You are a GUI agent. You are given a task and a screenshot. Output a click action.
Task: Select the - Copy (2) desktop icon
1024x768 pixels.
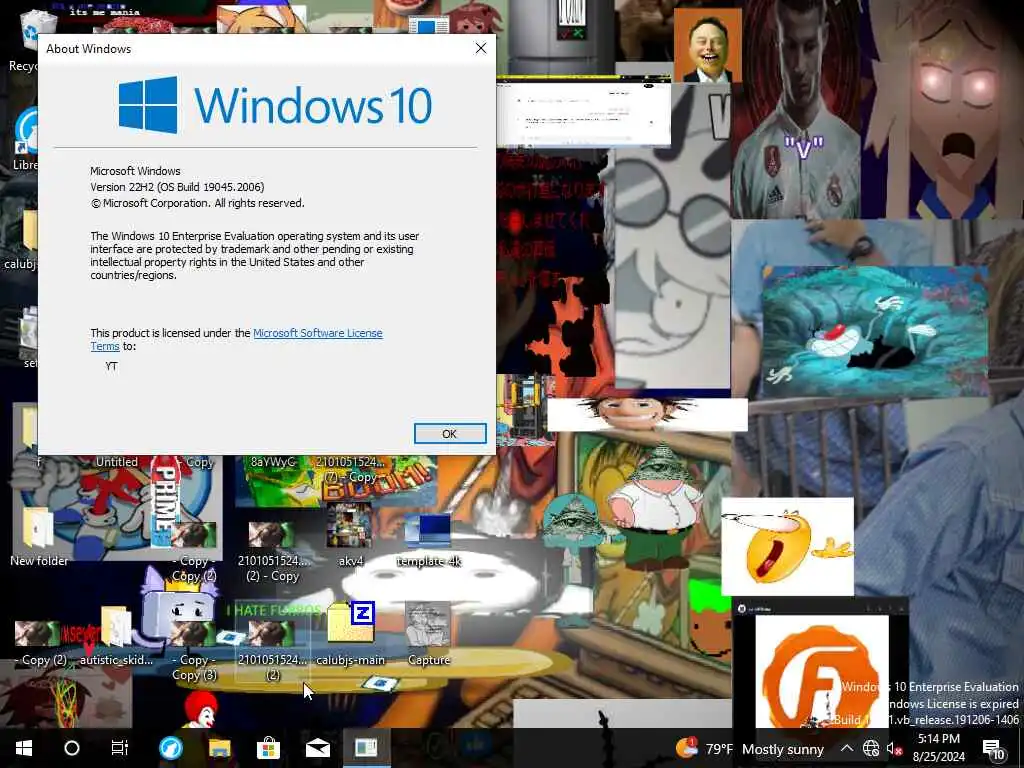[x=38, y=641]
